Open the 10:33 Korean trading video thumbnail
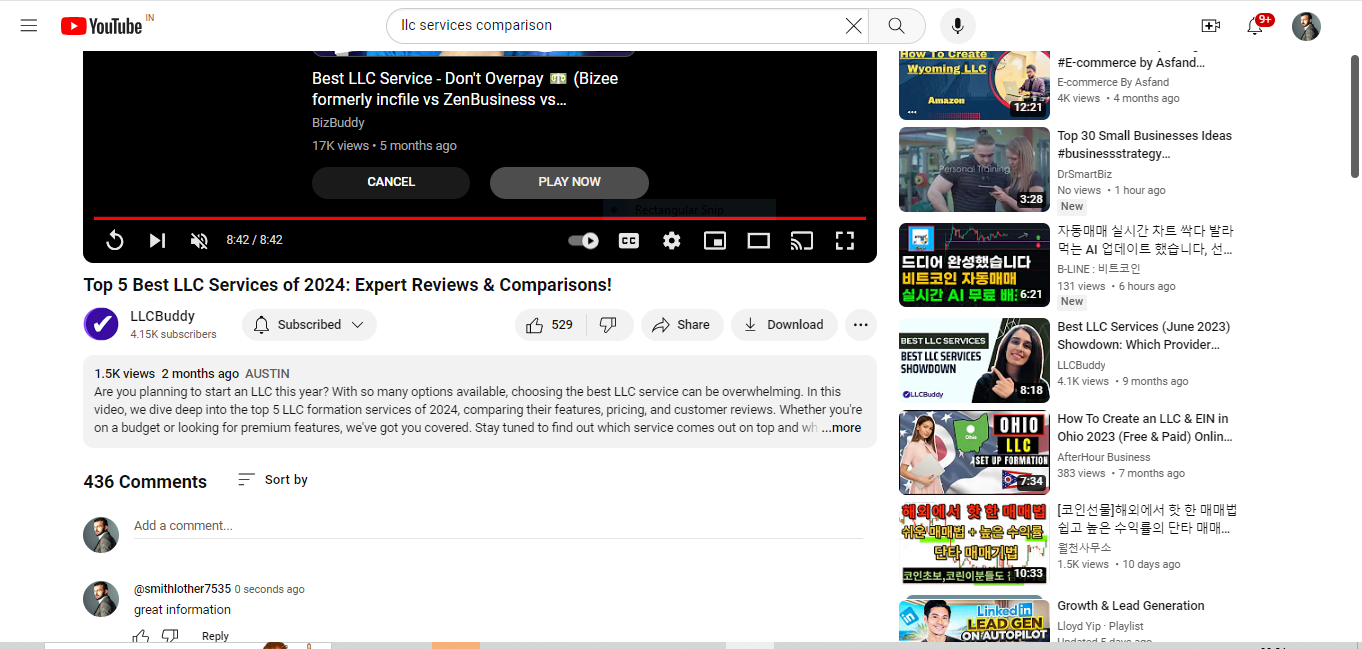 [974, 544]
